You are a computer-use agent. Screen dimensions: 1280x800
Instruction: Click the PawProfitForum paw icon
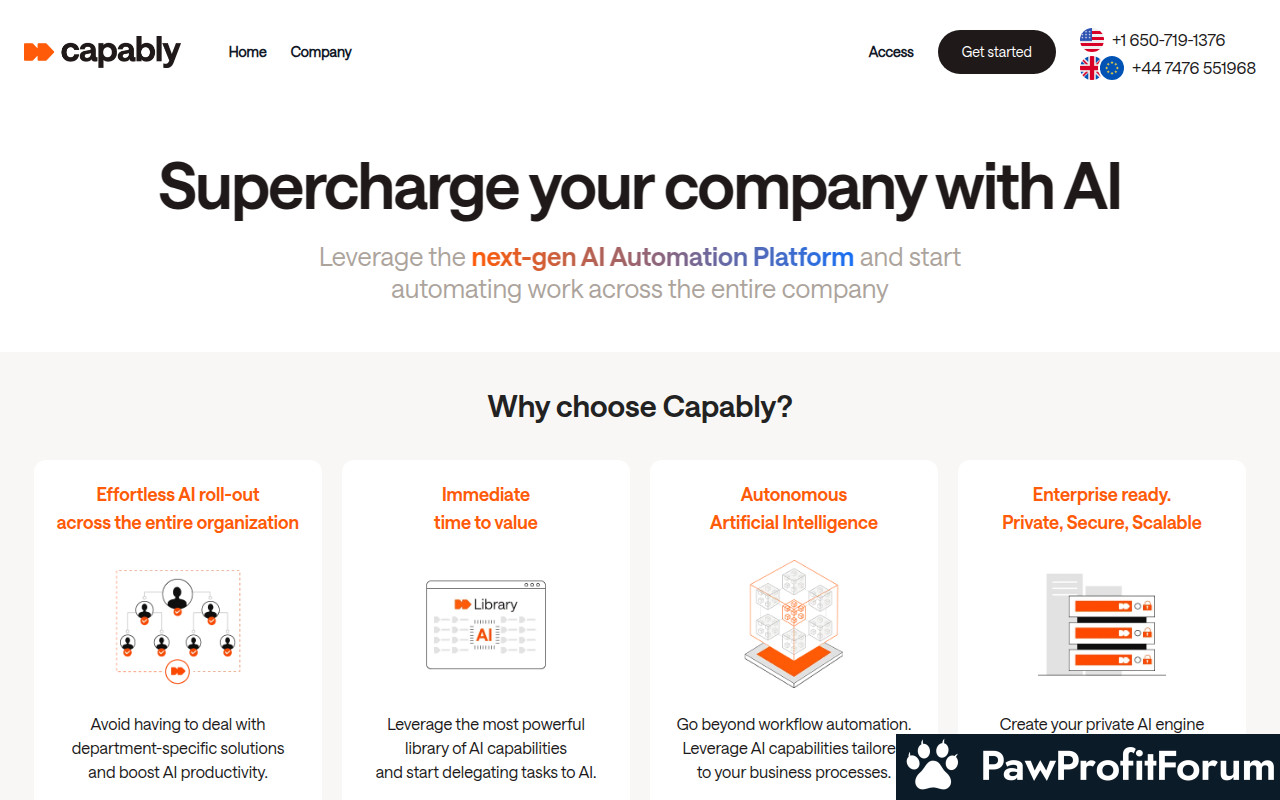pos(932,767)
